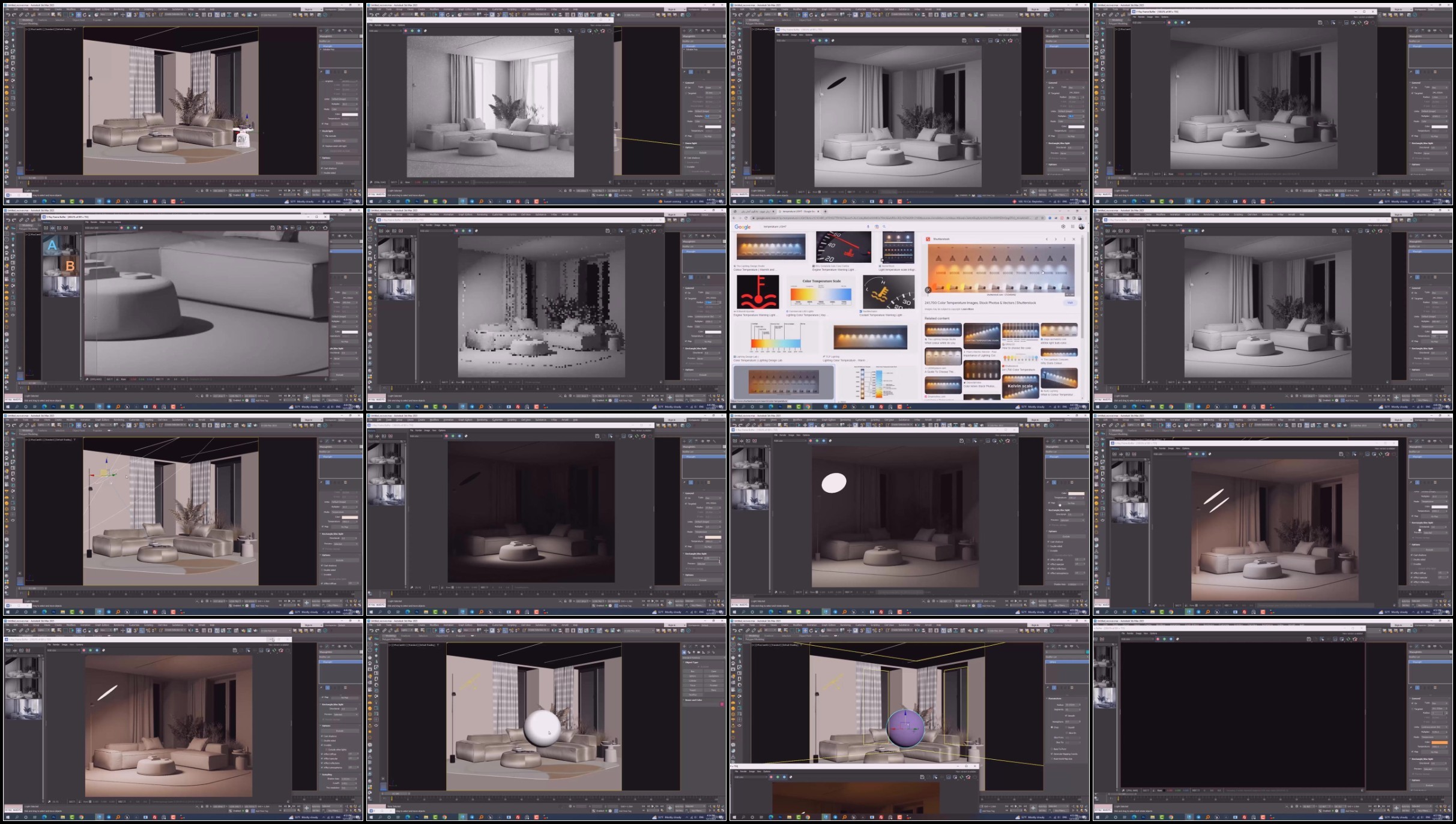Click the orange light Color swatch
This screenshot has width=1456, height=824.
point(1440,742)
